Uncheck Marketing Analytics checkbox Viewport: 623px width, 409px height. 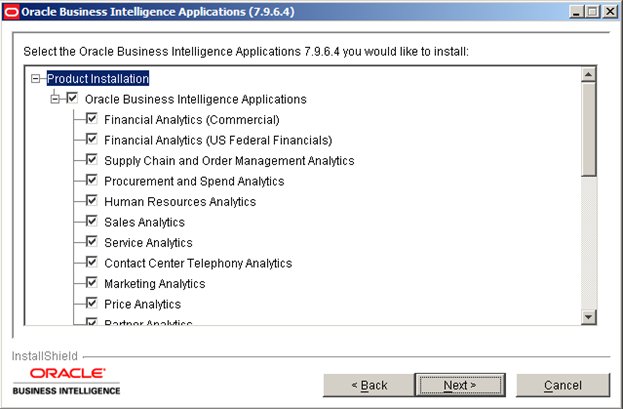(92, 282)
